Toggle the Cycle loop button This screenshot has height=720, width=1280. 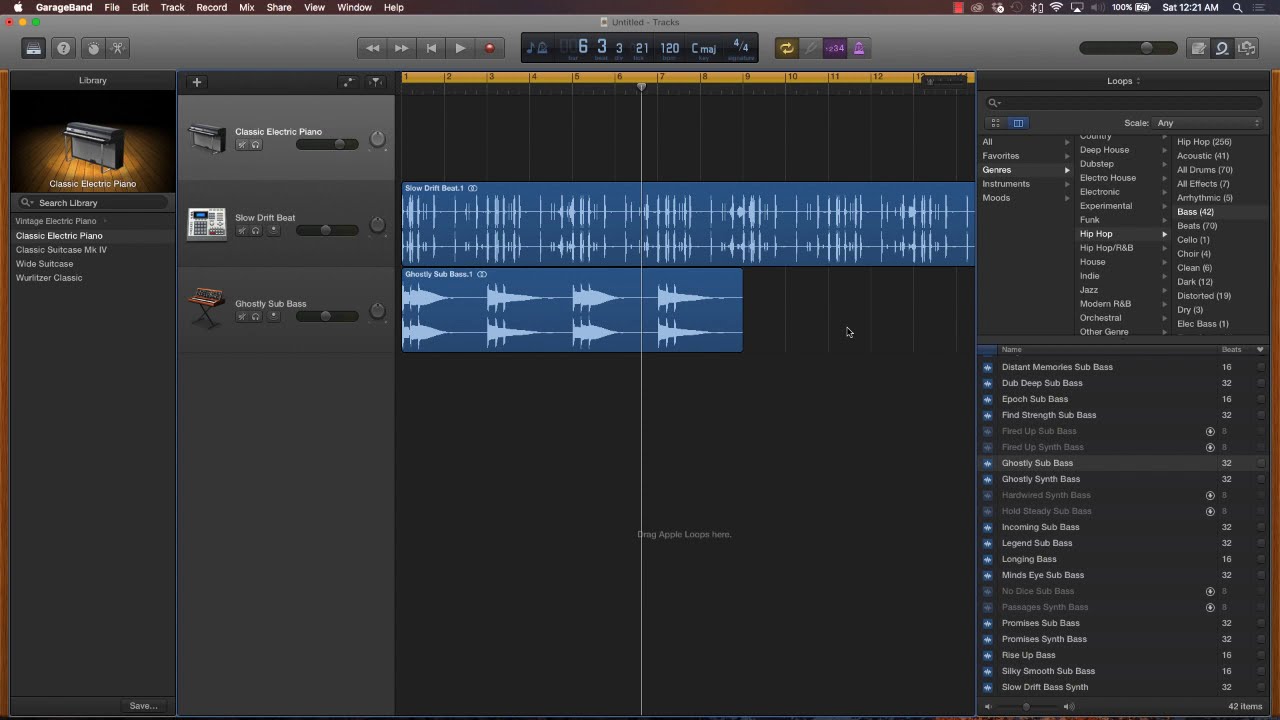786,48
